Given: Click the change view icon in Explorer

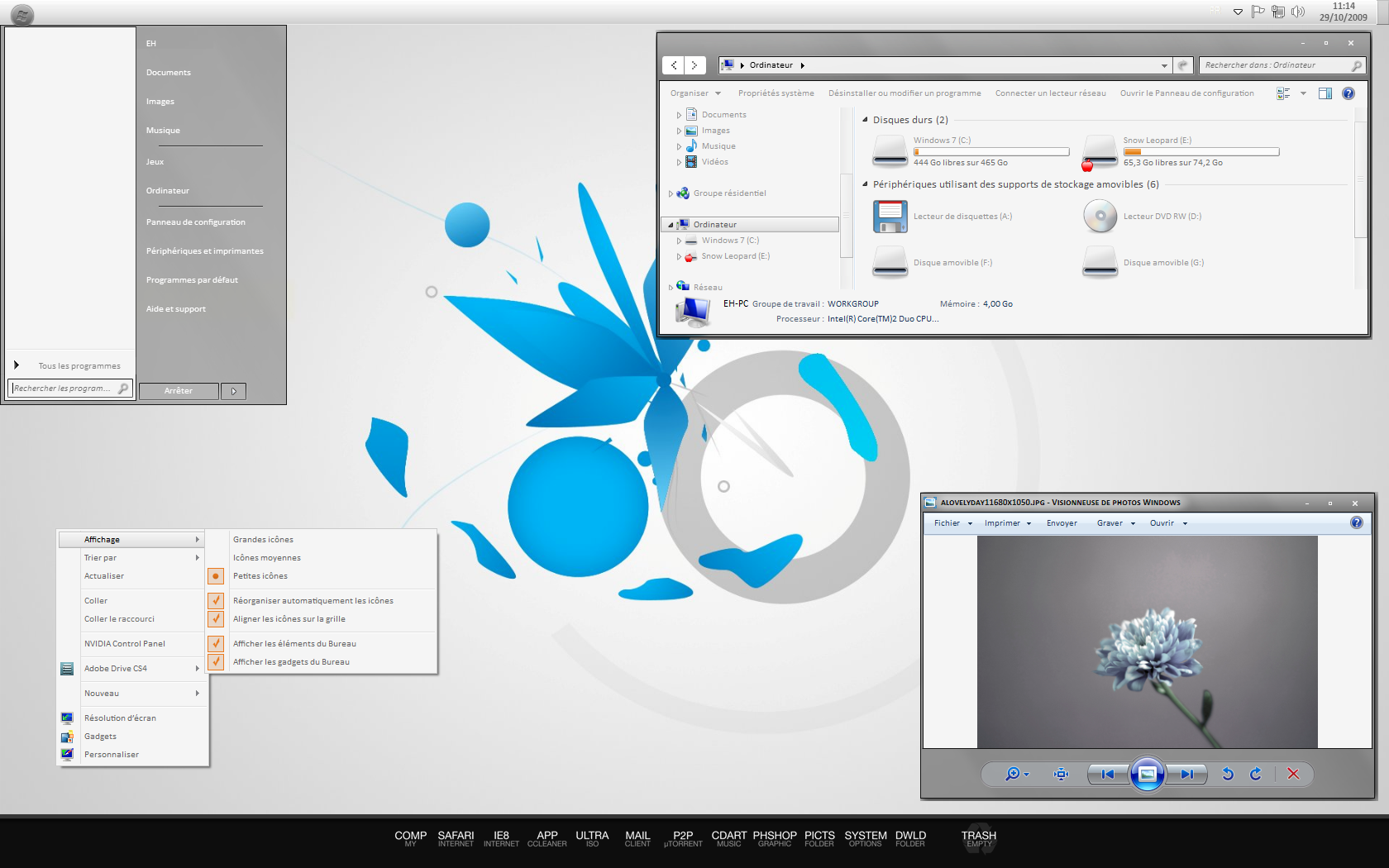Looking at the screenshot, I should click(1283, 93).
